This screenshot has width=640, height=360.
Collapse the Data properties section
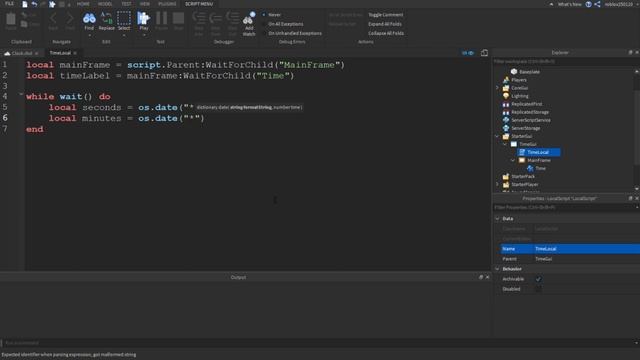pyautogui.click(x=497, y=219)
